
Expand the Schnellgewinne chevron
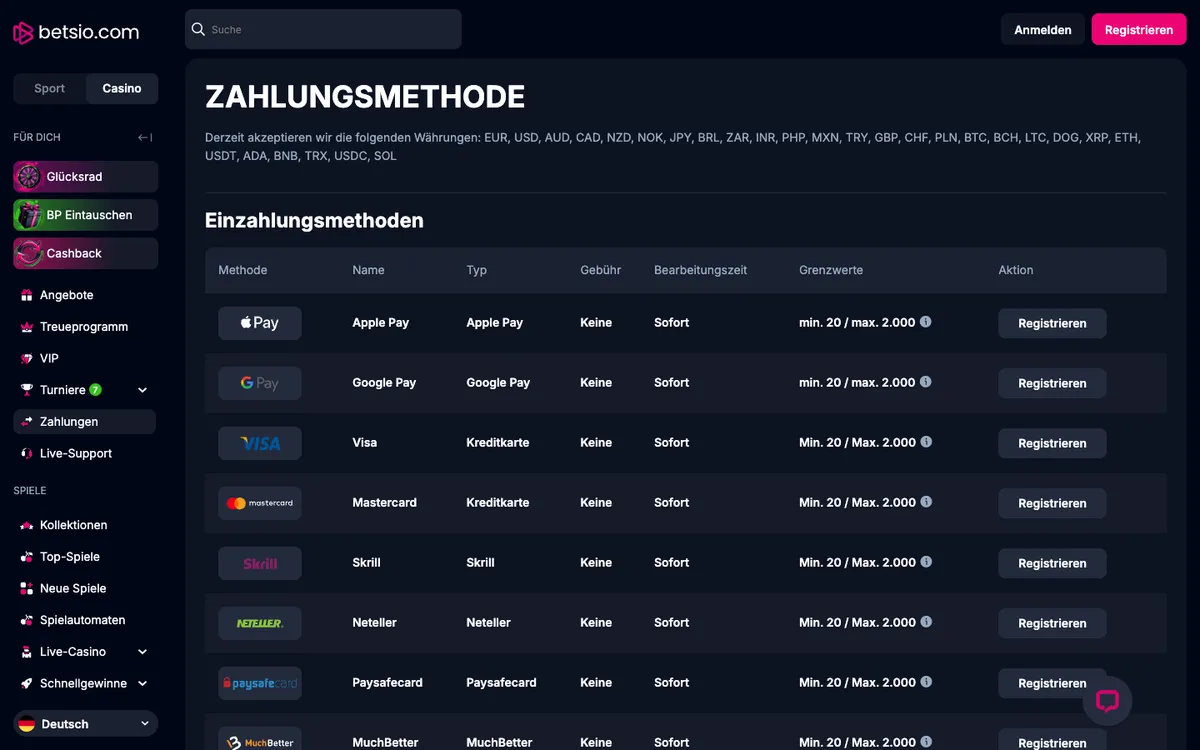[x=142, y=684]
